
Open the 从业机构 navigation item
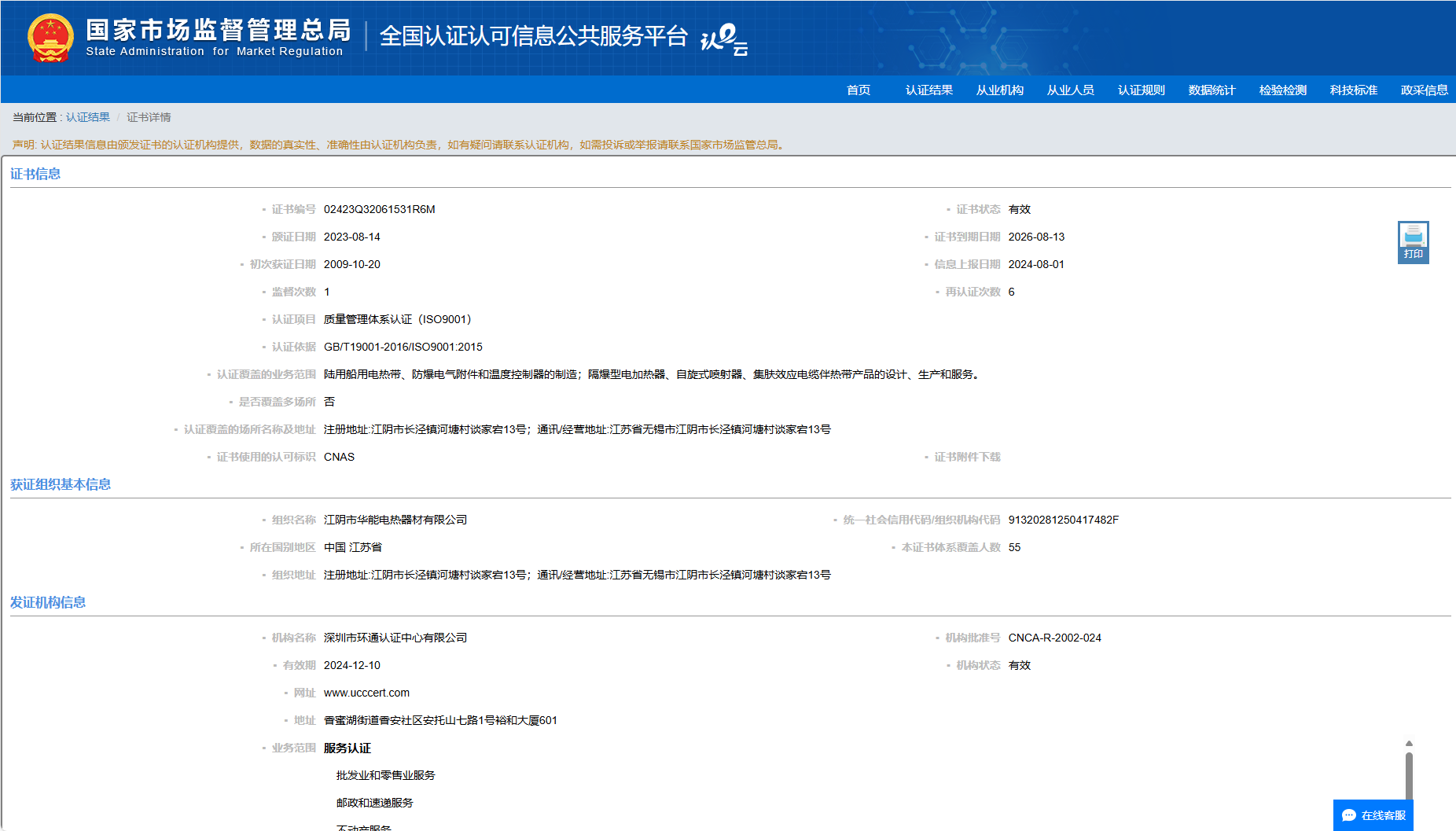pyautogui.click(x=1000, y=90)
